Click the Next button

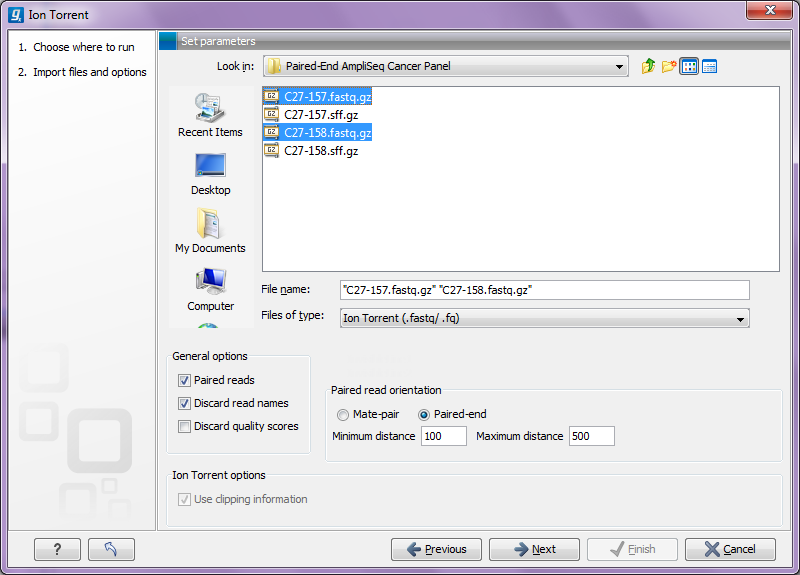[x=534, y=549]
